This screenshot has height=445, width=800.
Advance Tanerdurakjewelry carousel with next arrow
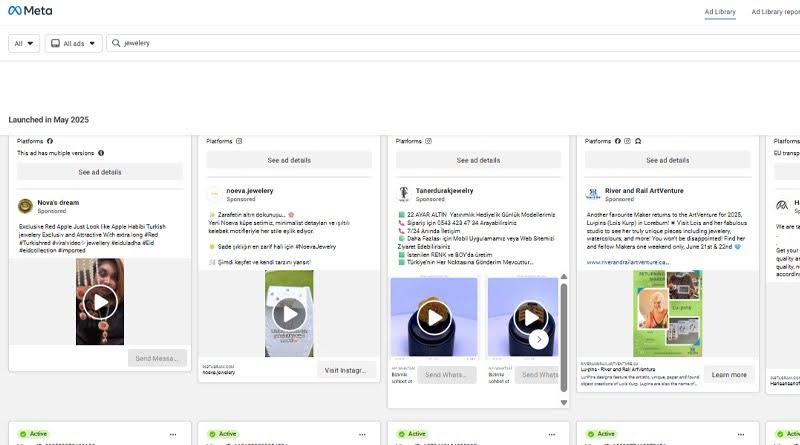coord(539,339)
